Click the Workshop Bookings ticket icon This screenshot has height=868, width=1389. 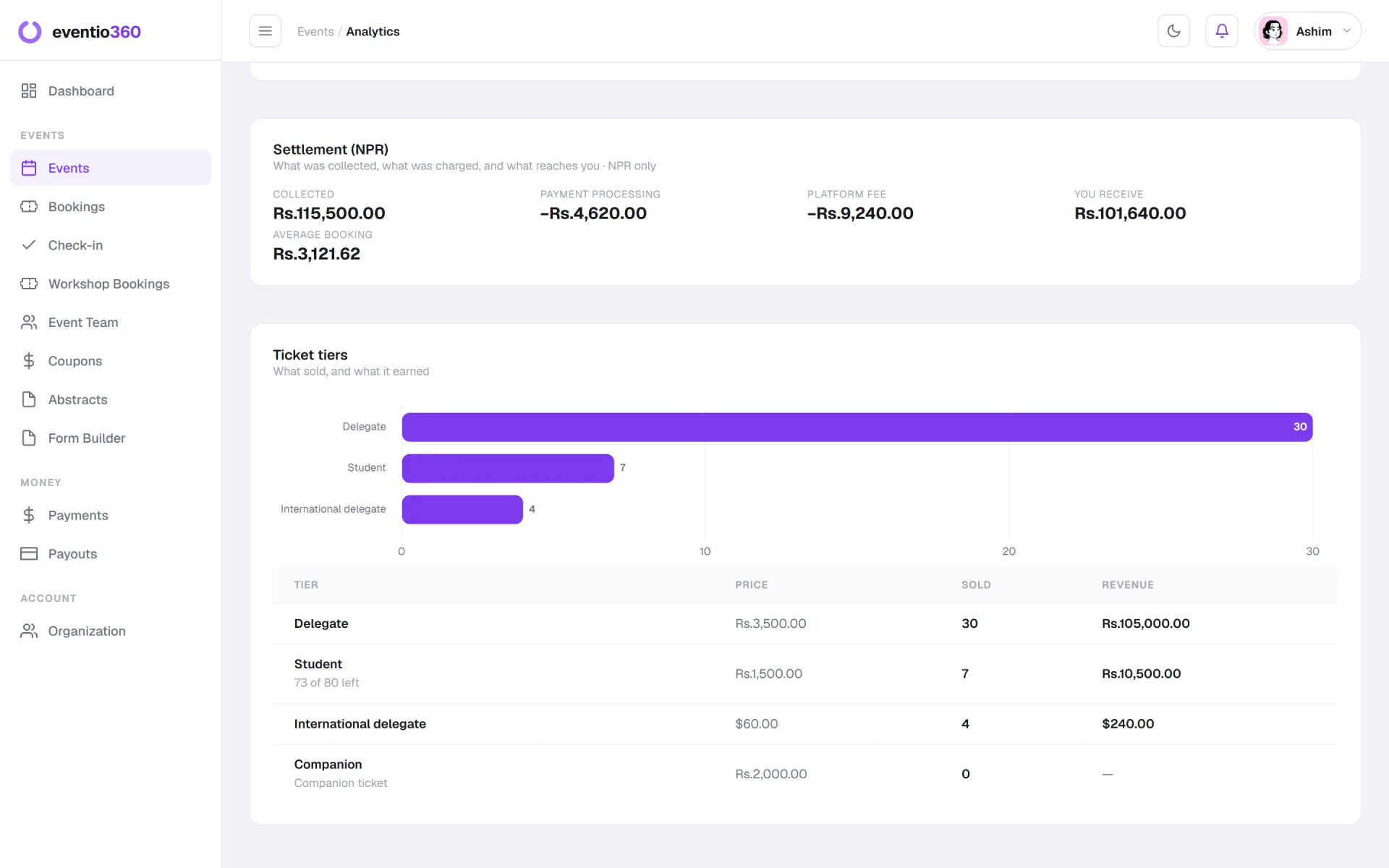click(29, 284)
